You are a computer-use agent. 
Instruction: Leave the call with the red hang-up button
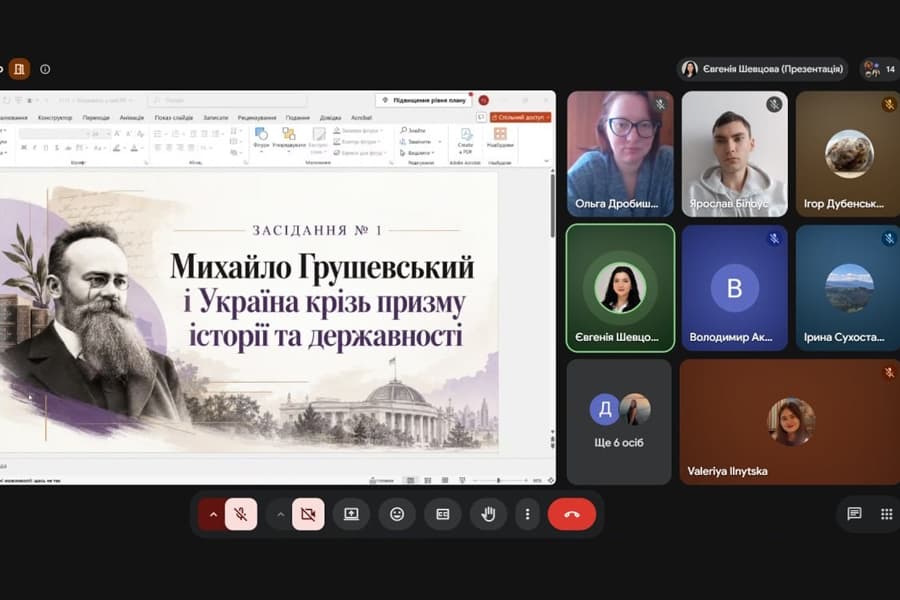click(572, 514)
